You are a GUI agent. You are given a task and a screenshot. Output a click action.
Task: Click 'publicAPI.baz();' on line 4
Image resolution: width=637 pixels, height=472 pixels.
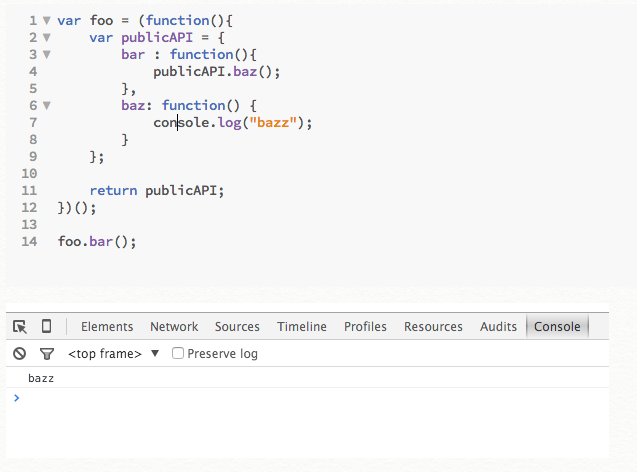(x=217, y=72)
